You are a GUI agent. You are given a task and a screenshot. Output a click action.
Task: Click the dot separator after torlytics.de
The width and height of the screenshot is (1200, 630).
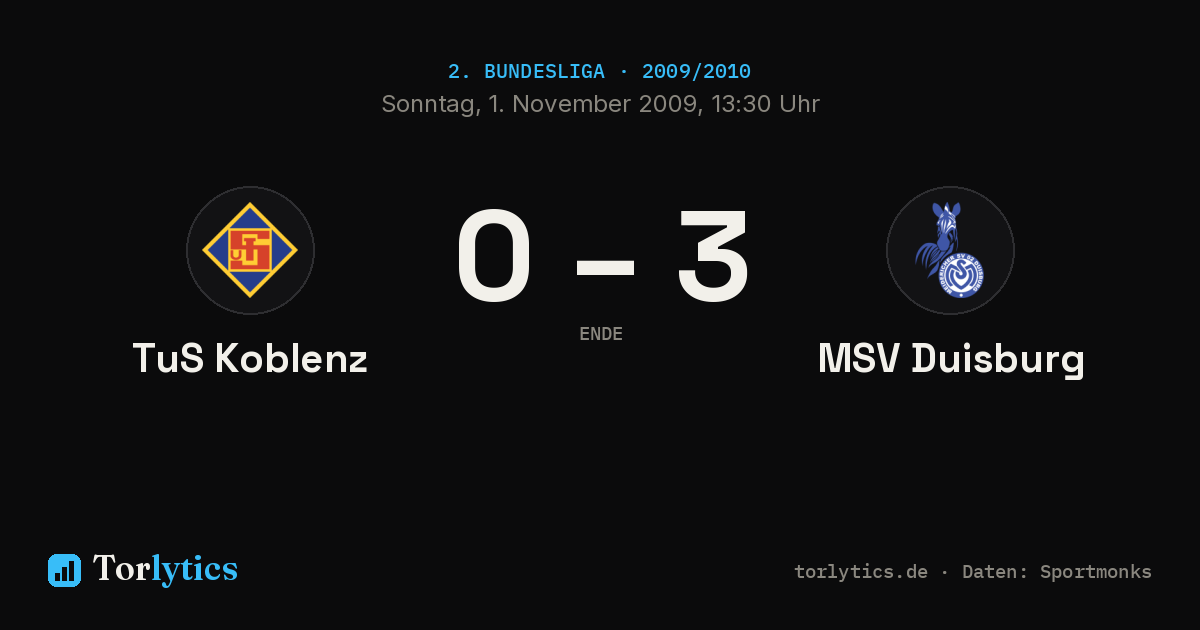(945, 572)
